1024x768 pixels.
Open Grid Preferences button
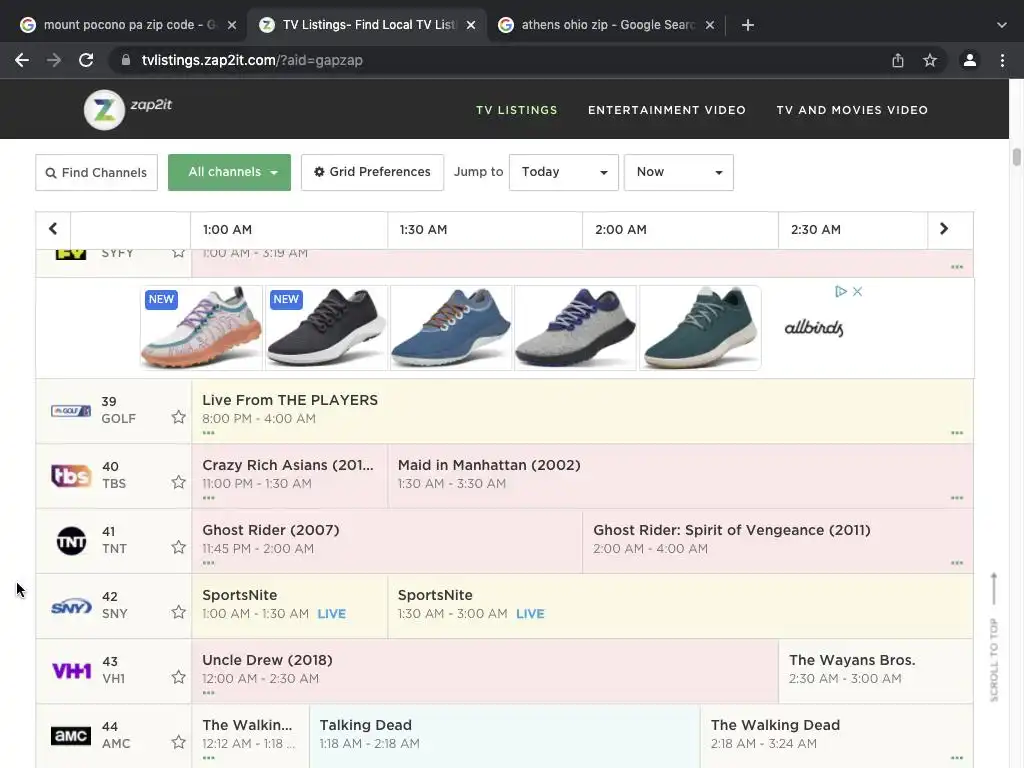pos(372,172)
